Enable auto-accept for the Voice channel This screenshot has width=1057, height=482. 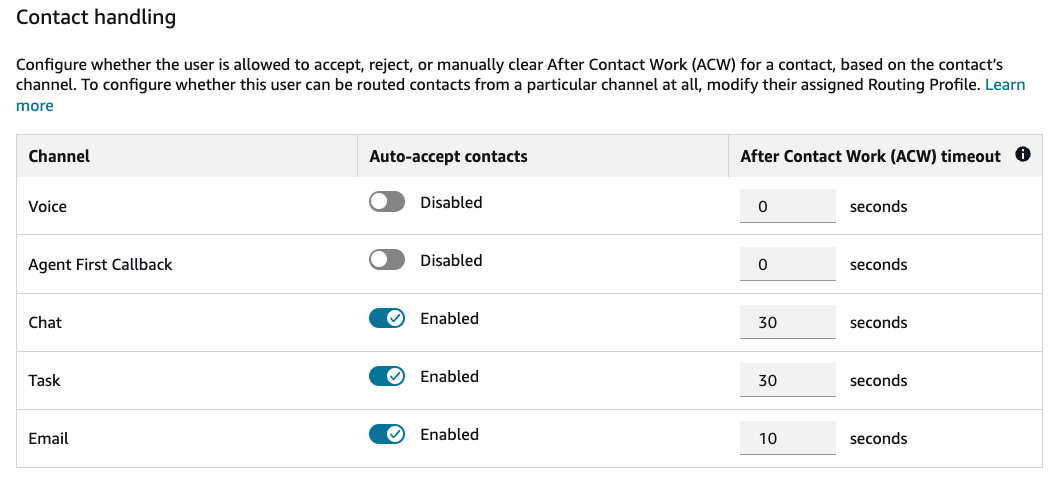(387, 203)
